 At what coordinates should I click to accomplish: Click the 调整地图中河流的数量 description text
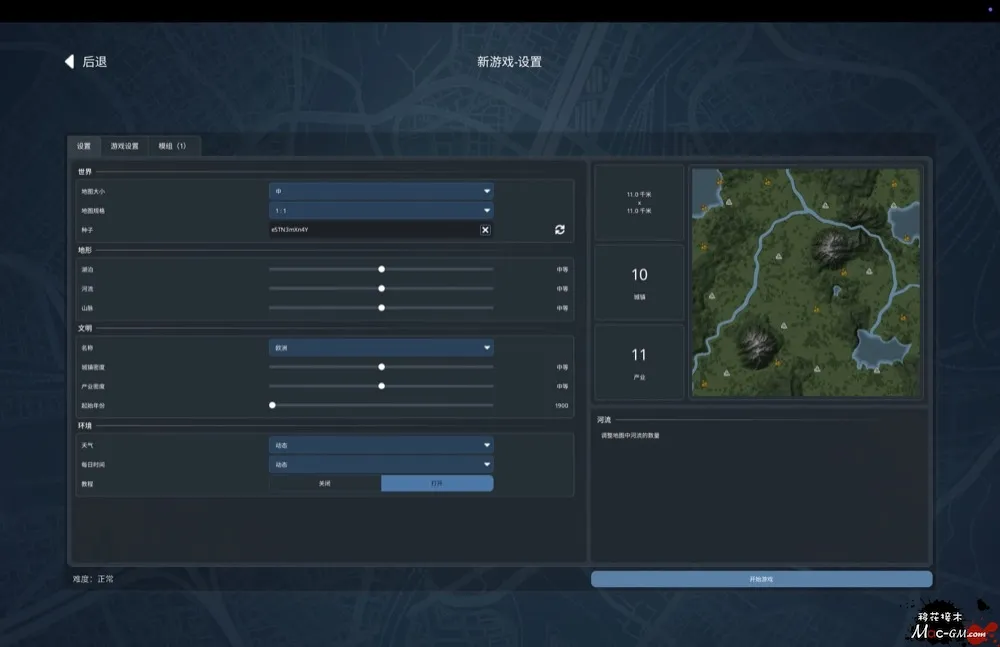tap(630, 436)
